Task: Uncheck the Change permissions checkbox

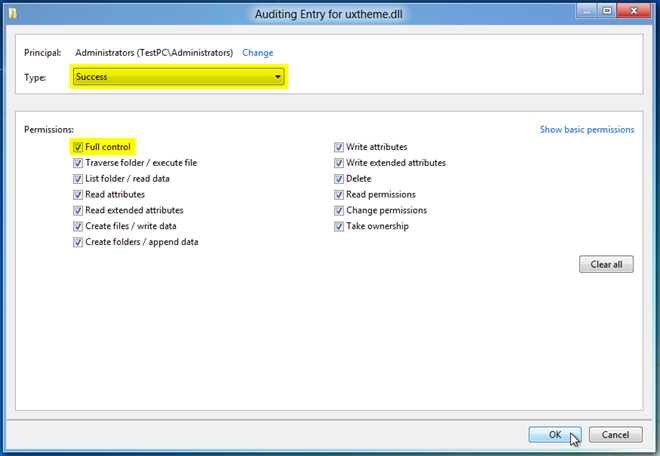Action: click(339, 211)
